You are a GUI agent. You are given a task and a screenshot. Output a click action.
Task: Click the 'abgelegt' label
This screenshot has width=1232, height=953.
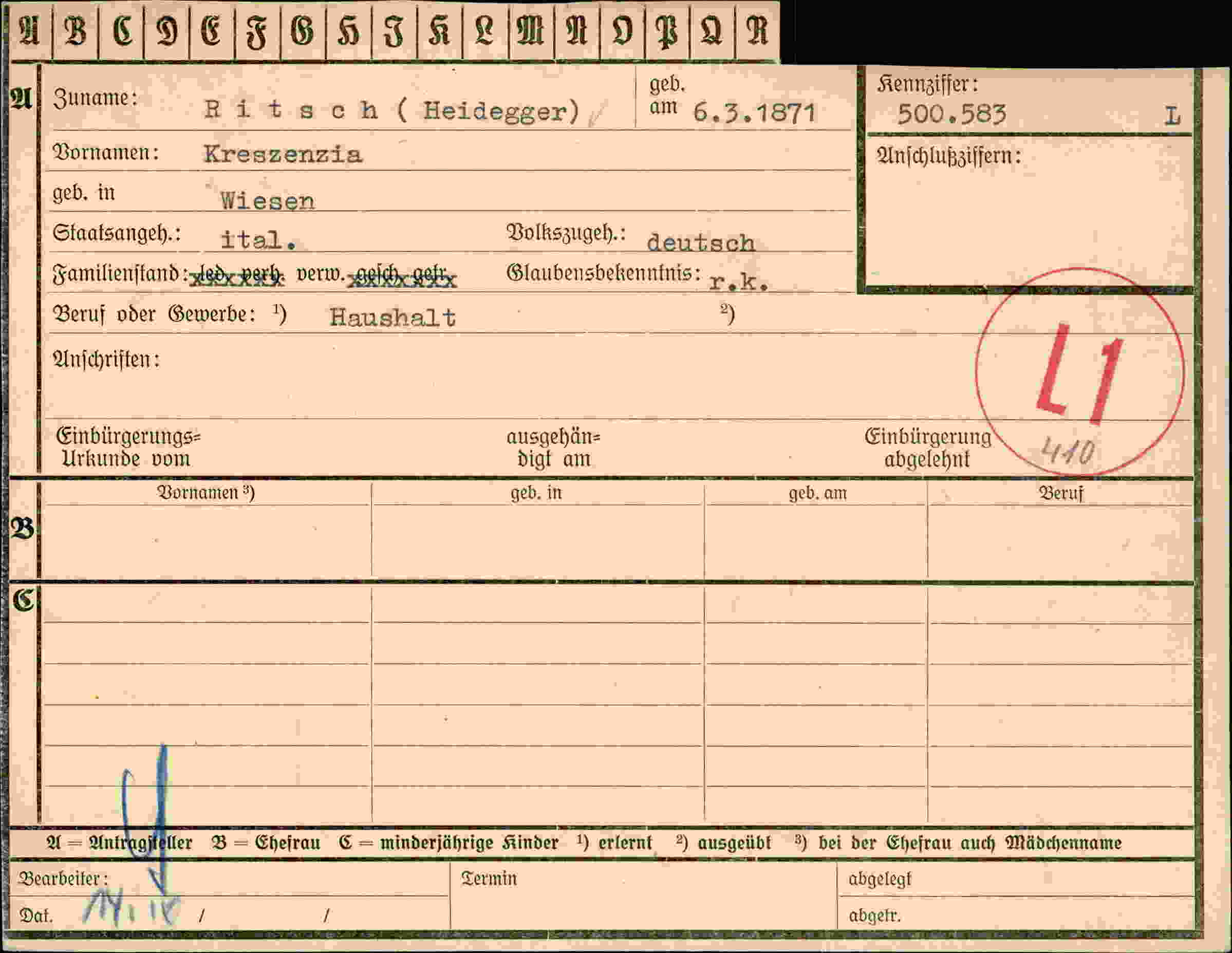(880, 879)
